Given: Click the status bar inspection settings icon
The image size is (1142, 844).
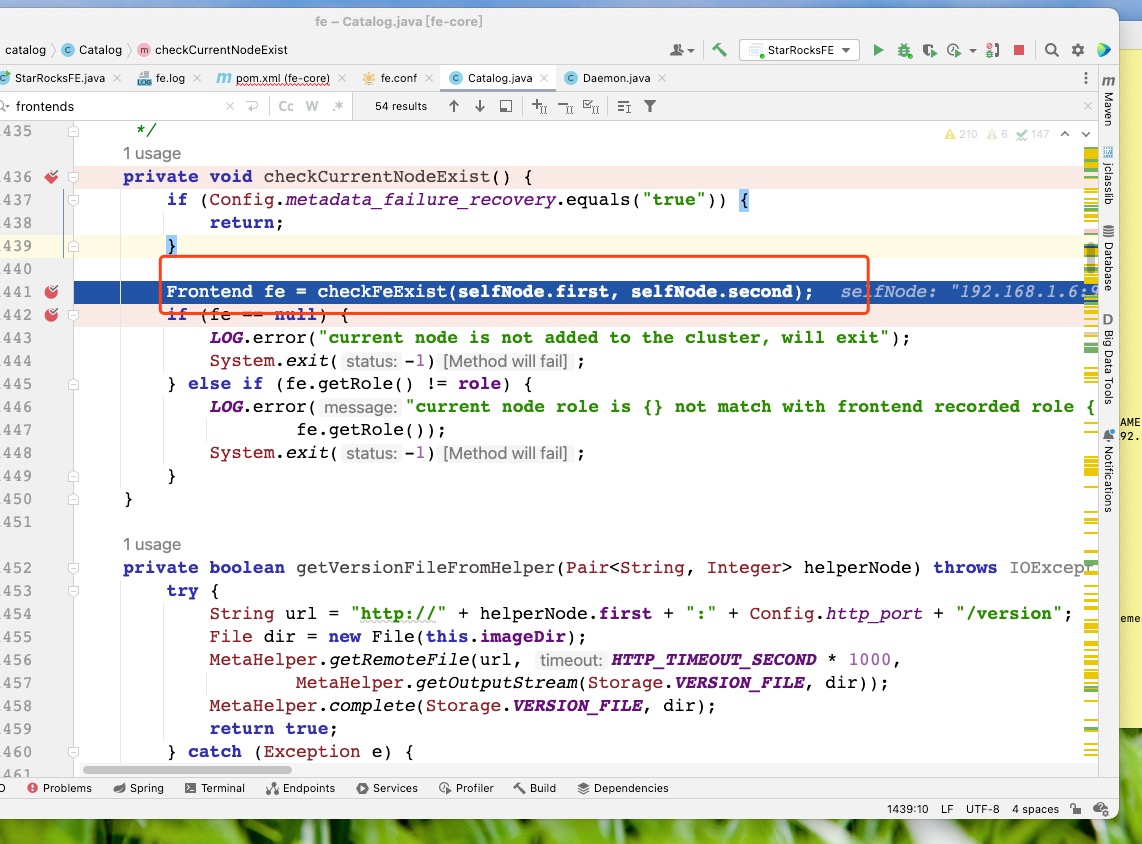Looking at the screenshot, I should (x=1101, y=809).
